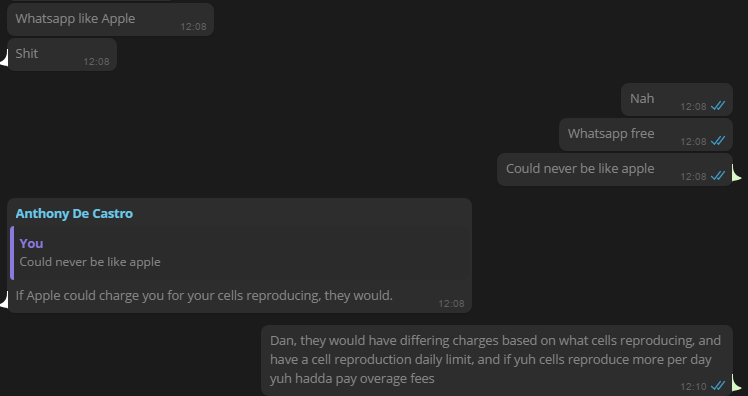Click the double-check icon on "Whatsapp free"
Screen dimensions: 748x396
(718, 141)
